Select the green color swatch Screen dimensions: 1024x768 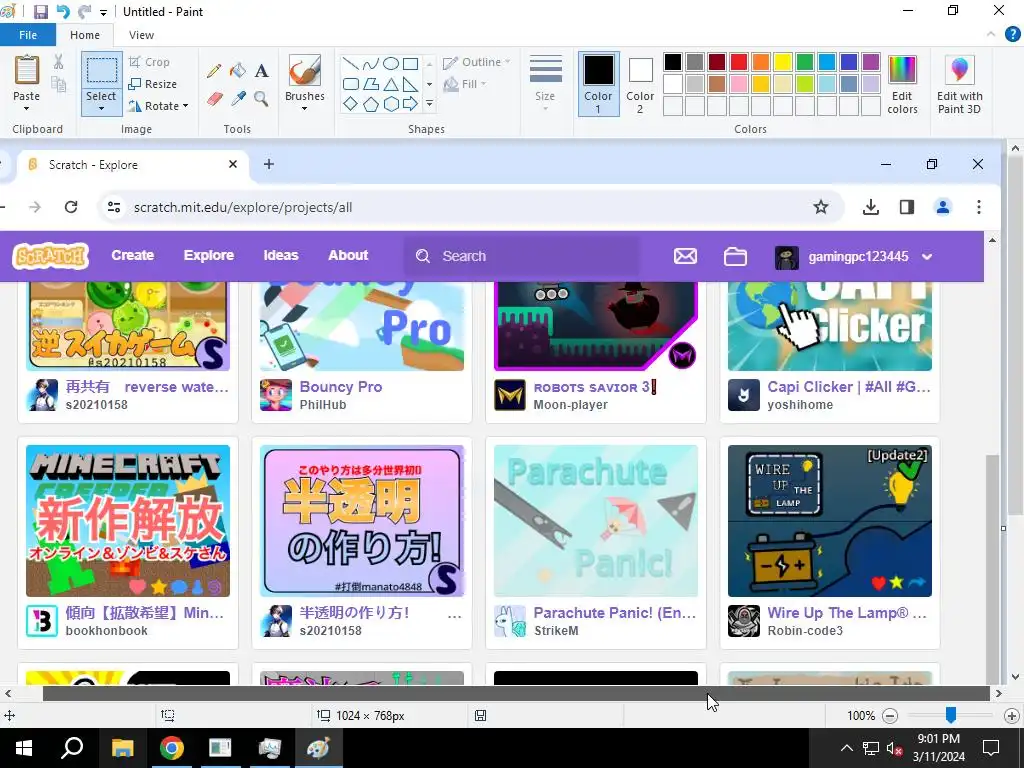point(805,62)
